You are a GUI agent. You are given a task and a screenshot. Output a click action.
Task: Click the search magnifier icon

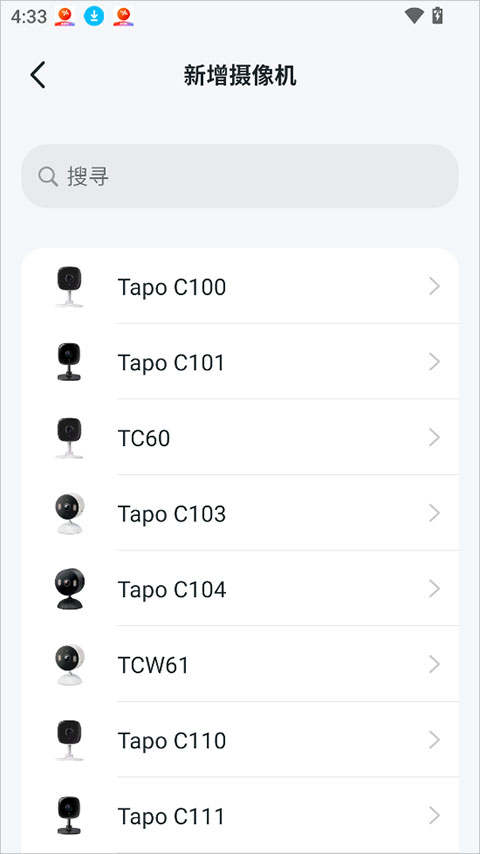[48, 176]
